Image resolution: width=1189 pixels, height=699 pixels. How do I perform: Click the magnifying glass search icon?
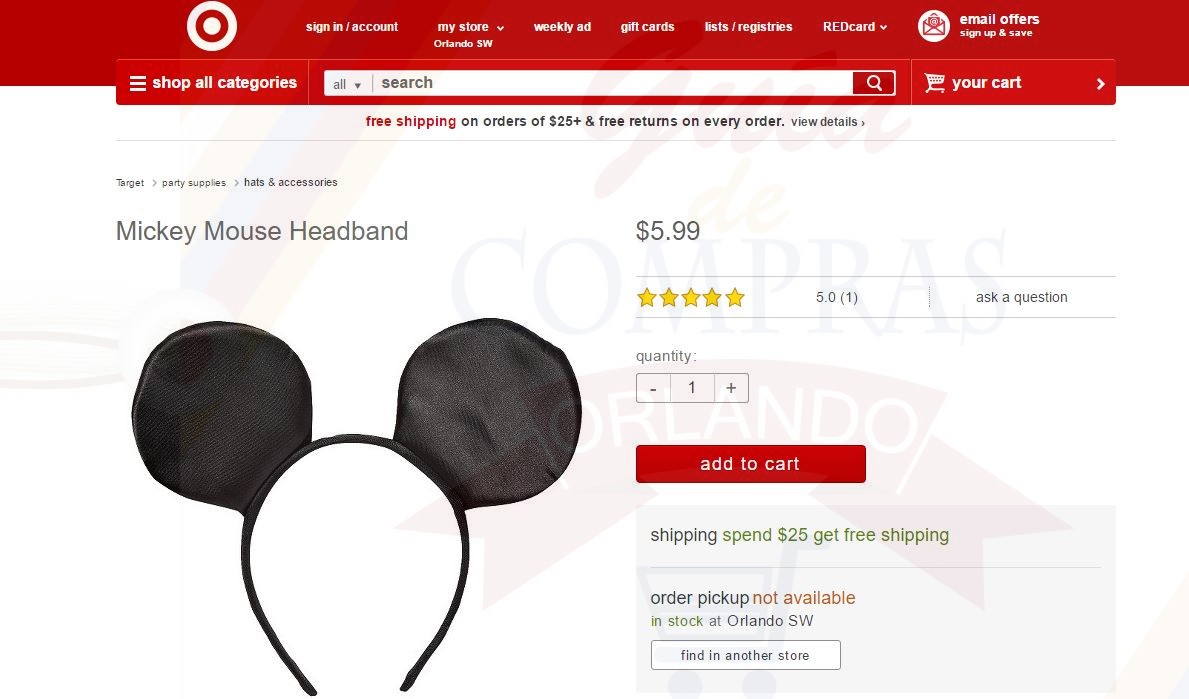coord(874,83)
